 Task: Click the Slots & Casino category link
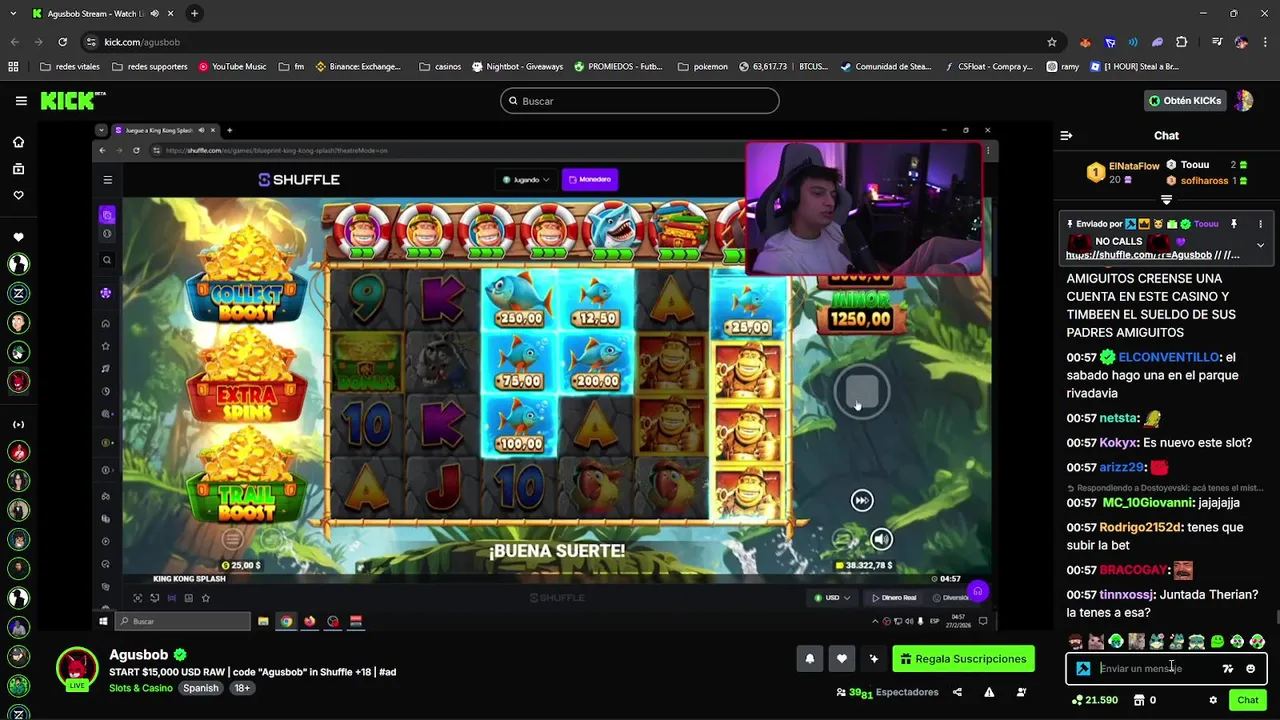coord(141,688)
